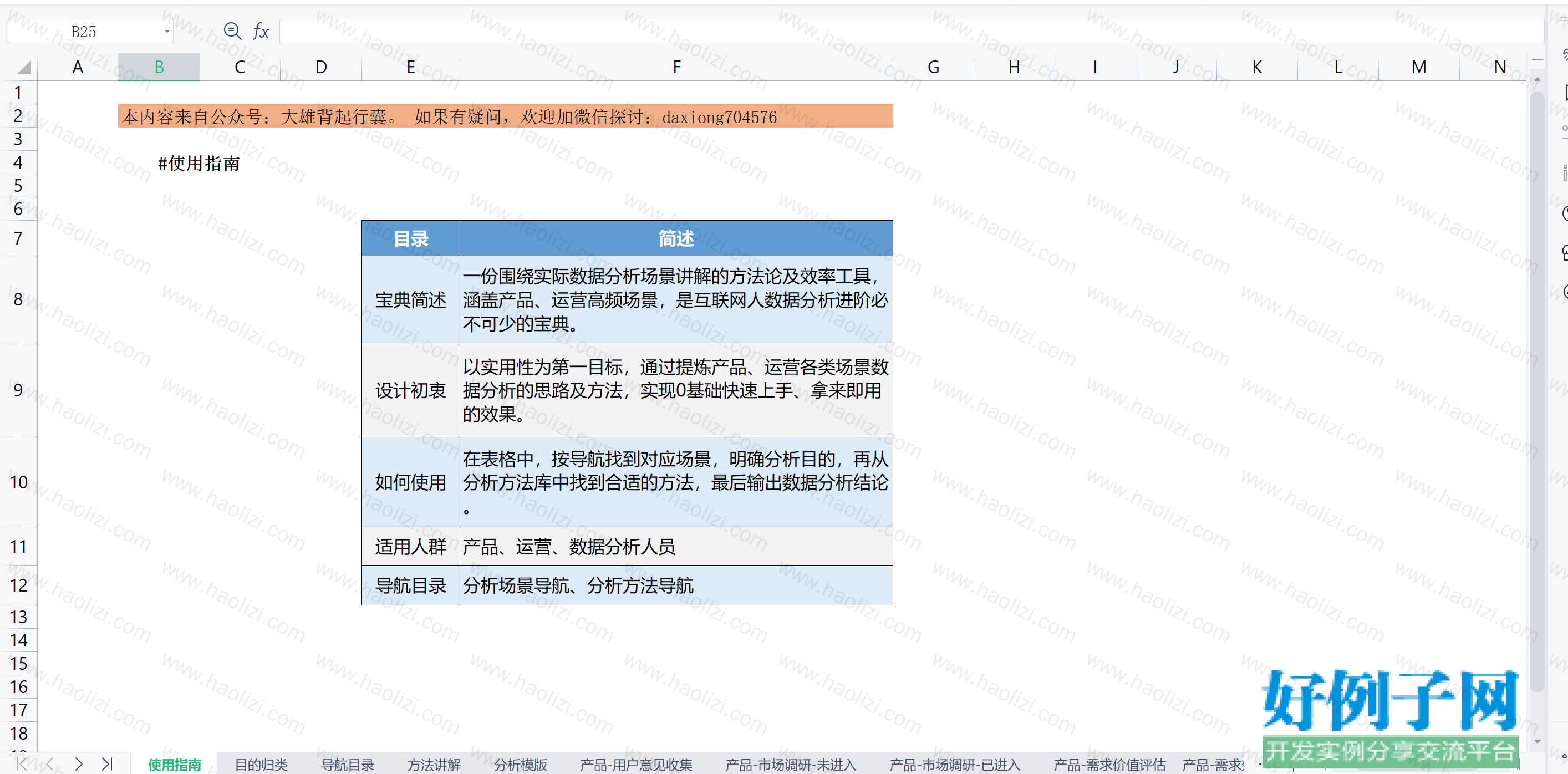Switch to the 产品-市场调研-已进入 sheet tab
The width and height of the screenshot is (1568, 774).
point(954,764)
